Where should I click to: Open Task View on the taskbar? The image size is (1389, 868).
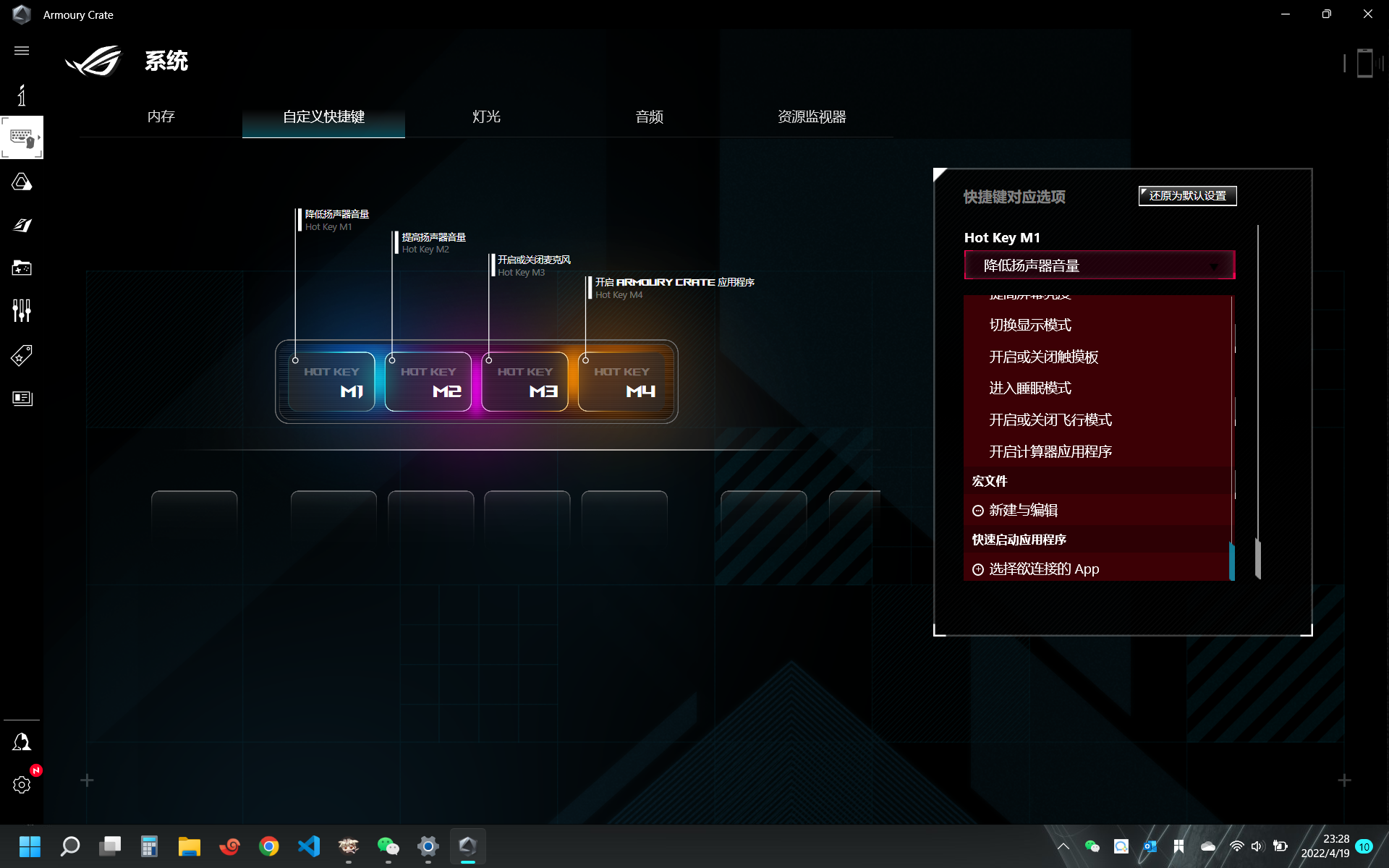pyautogui.click(x=110, y=846)
